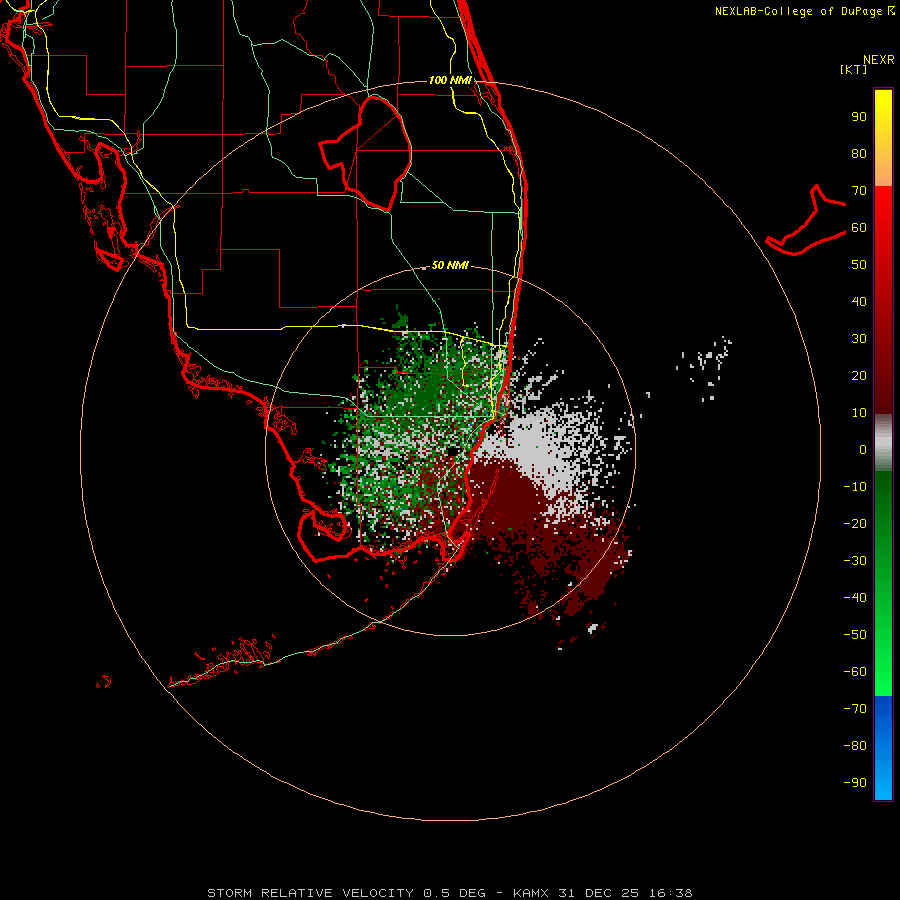The width and height of the screenshot is (900, 900).
Task: Pick the gray zero-velocity color bar segment
Action: tap(883, 443)
